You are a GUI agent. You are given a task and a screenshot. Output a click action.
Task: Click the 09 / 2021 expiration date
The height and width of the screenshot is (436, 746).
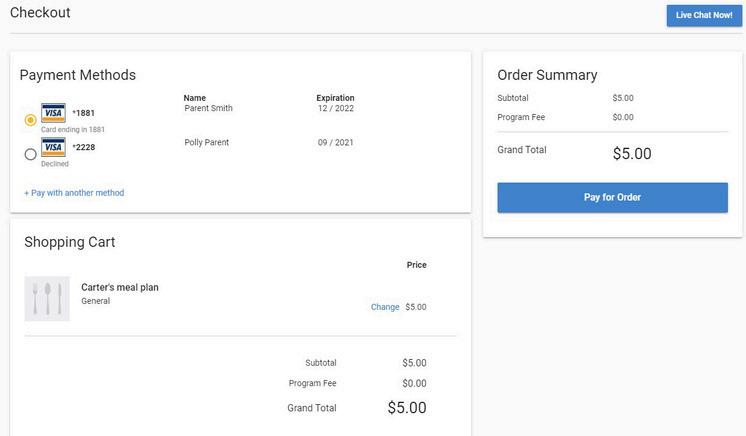335,142
